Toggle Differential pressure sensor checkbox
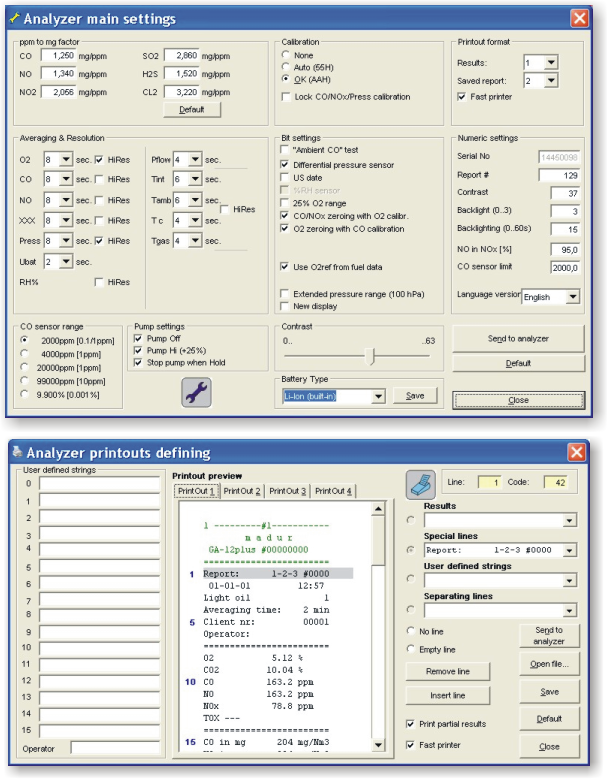 (x=285, y=164)
